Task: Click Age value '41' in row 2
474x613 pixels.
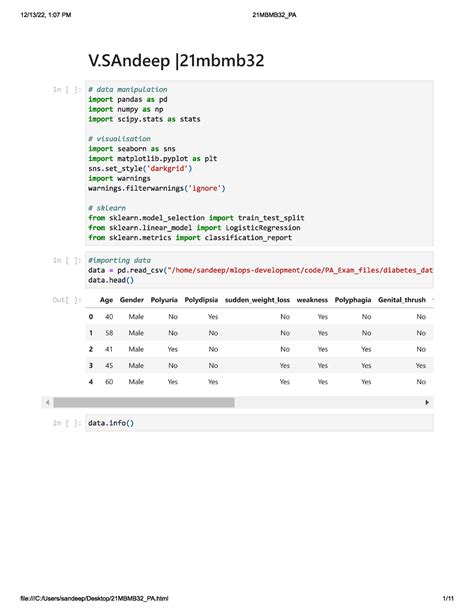Action: pyautogui.click(x=109, y=349)
